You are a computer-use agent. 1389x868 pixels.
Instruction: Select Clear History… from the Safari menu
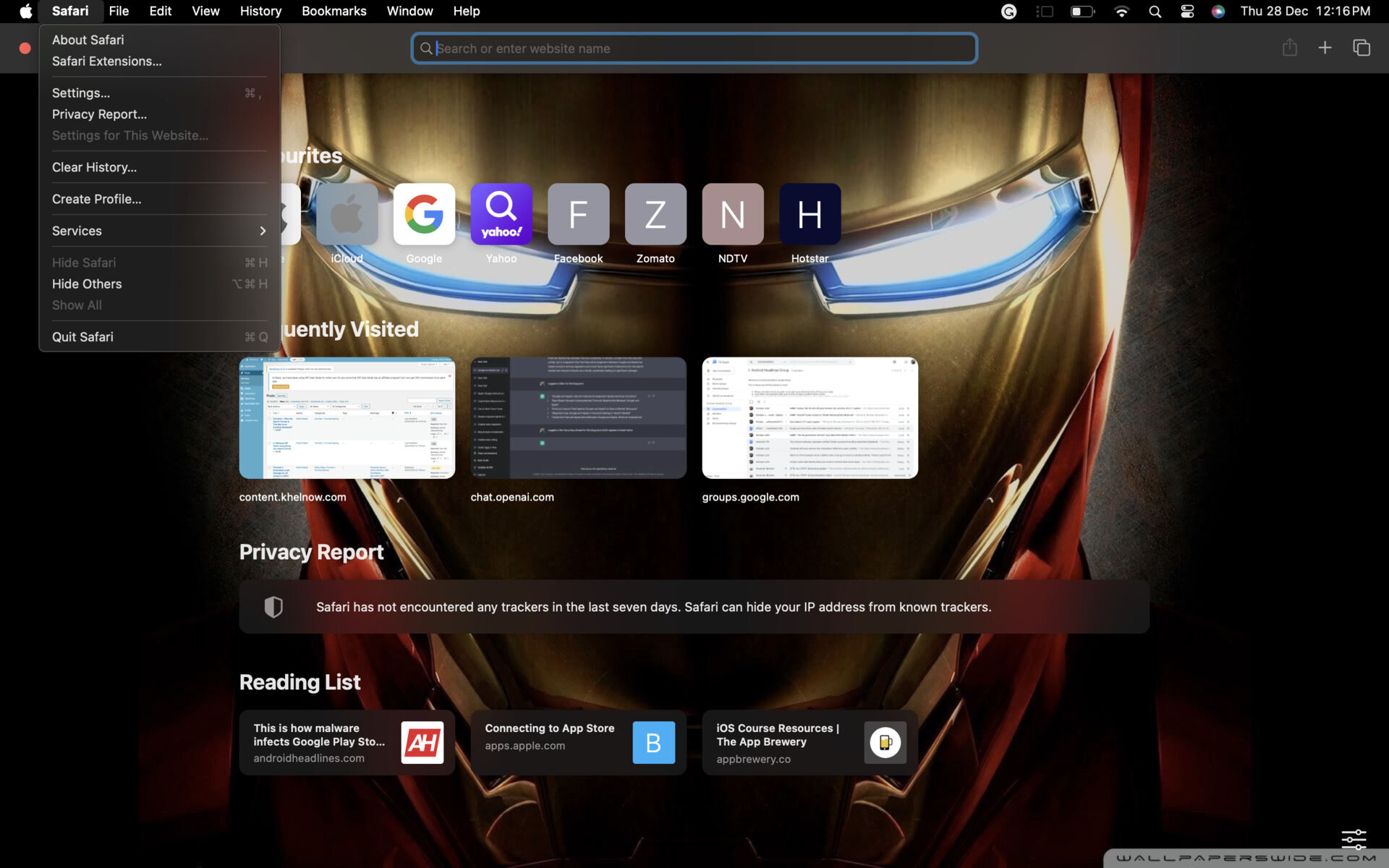[94, 167]
